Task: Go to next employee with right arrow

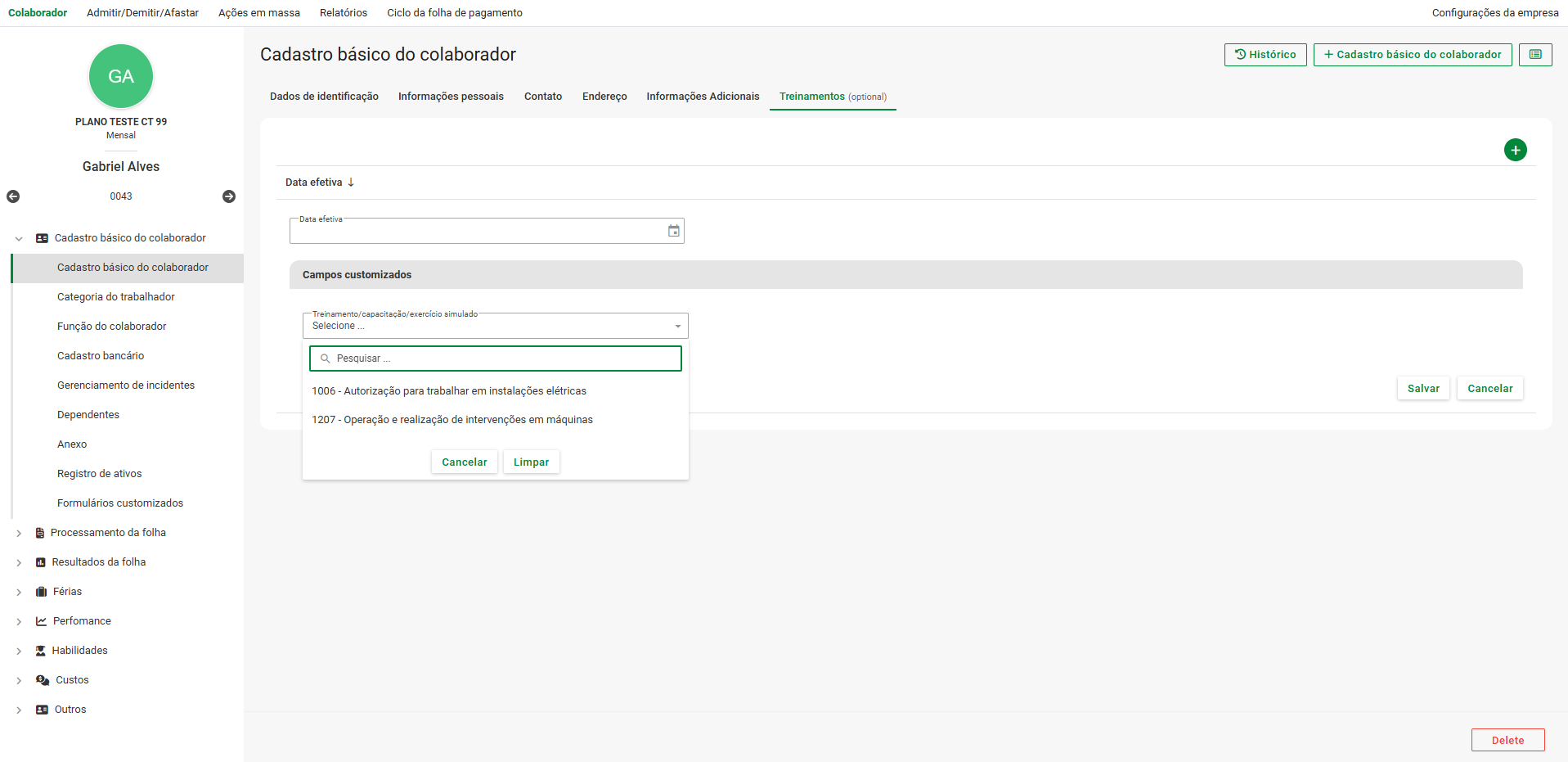Action: 229,196
